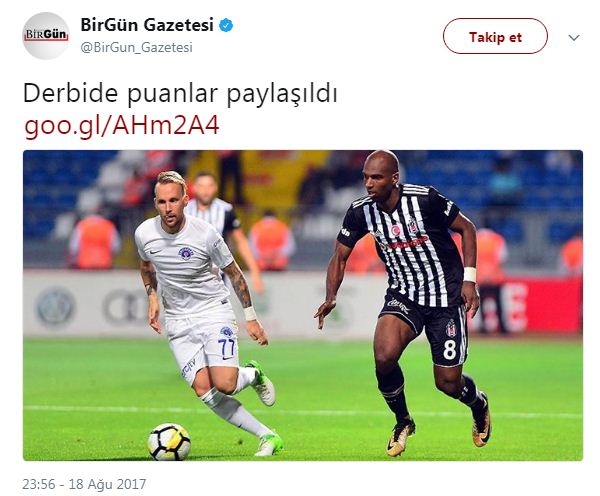The image size is (600, 496).
Task: Click the 23:56 time under the photo
Action: point(39,484)
